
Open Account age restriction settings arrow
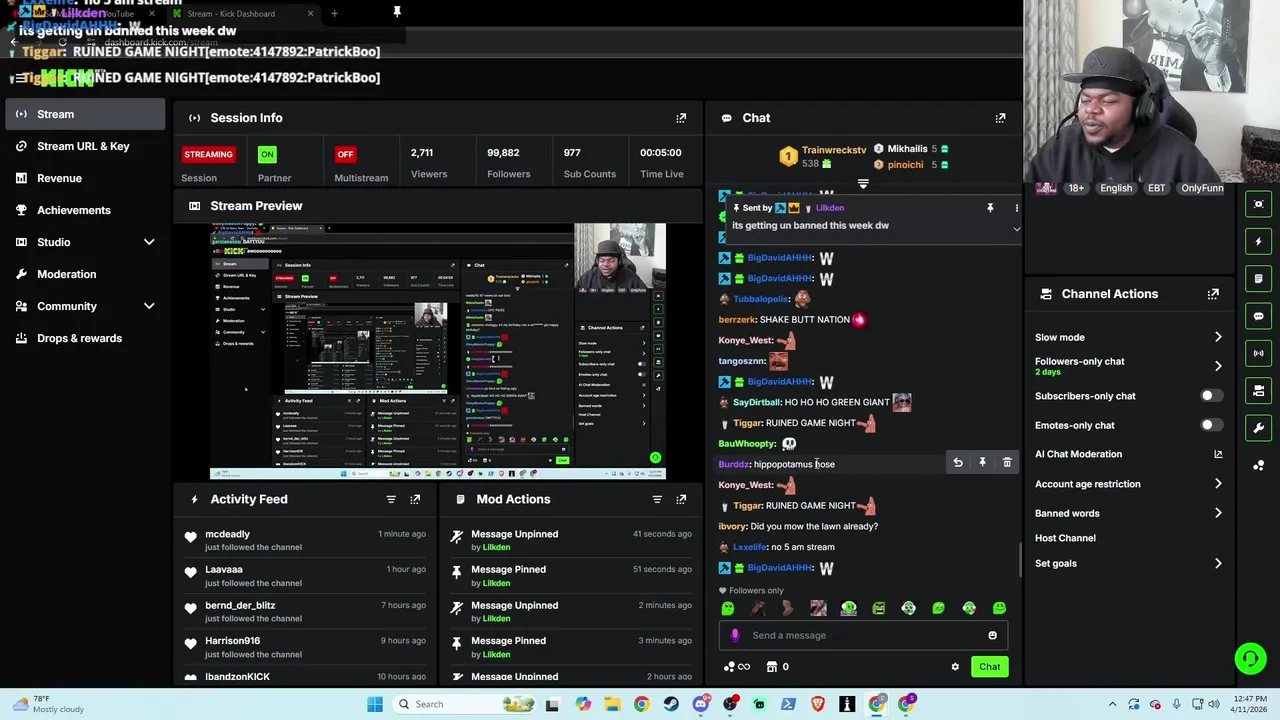(1218, 484)
